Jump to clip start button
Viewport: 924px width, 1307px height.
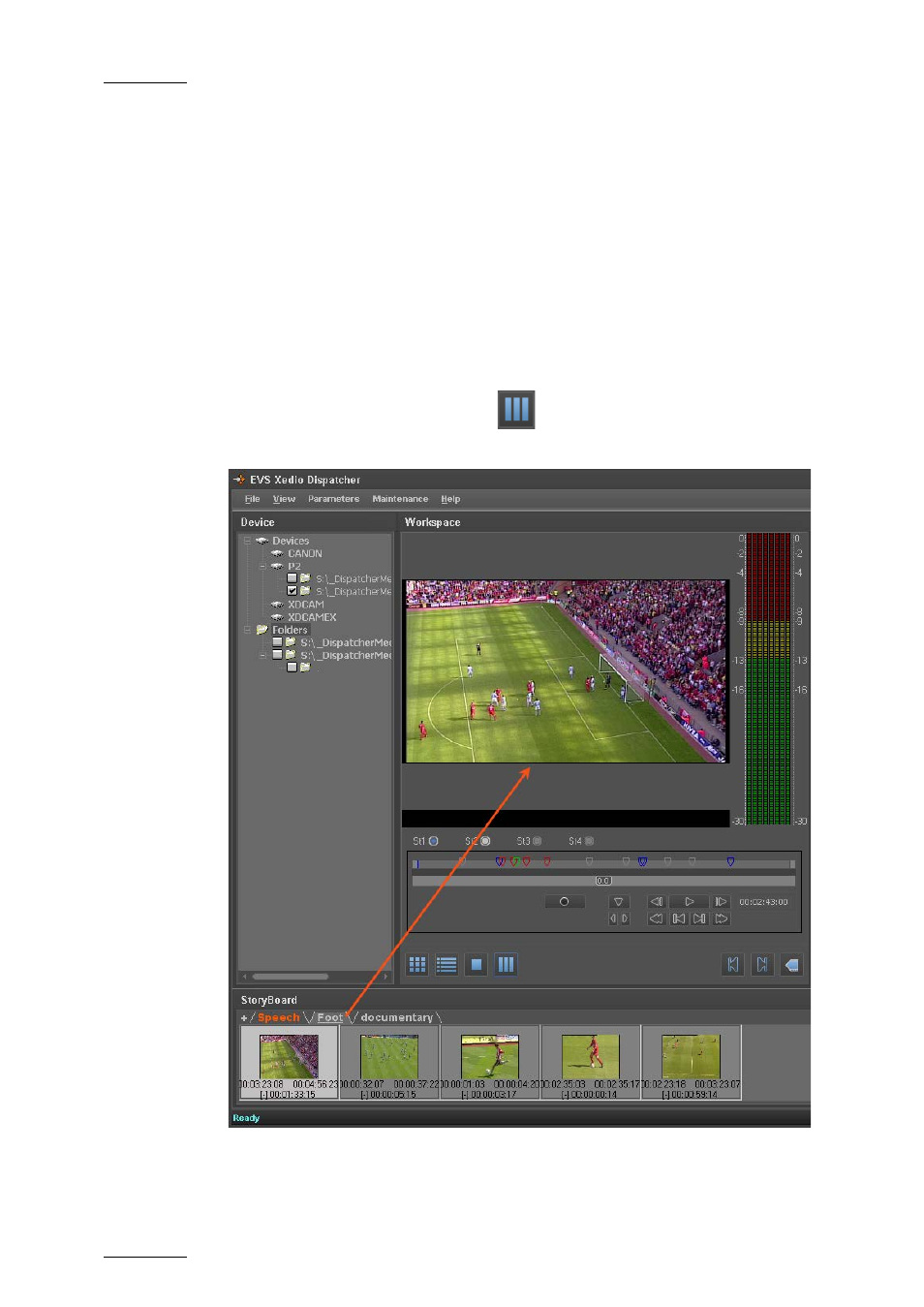(678, 918)
